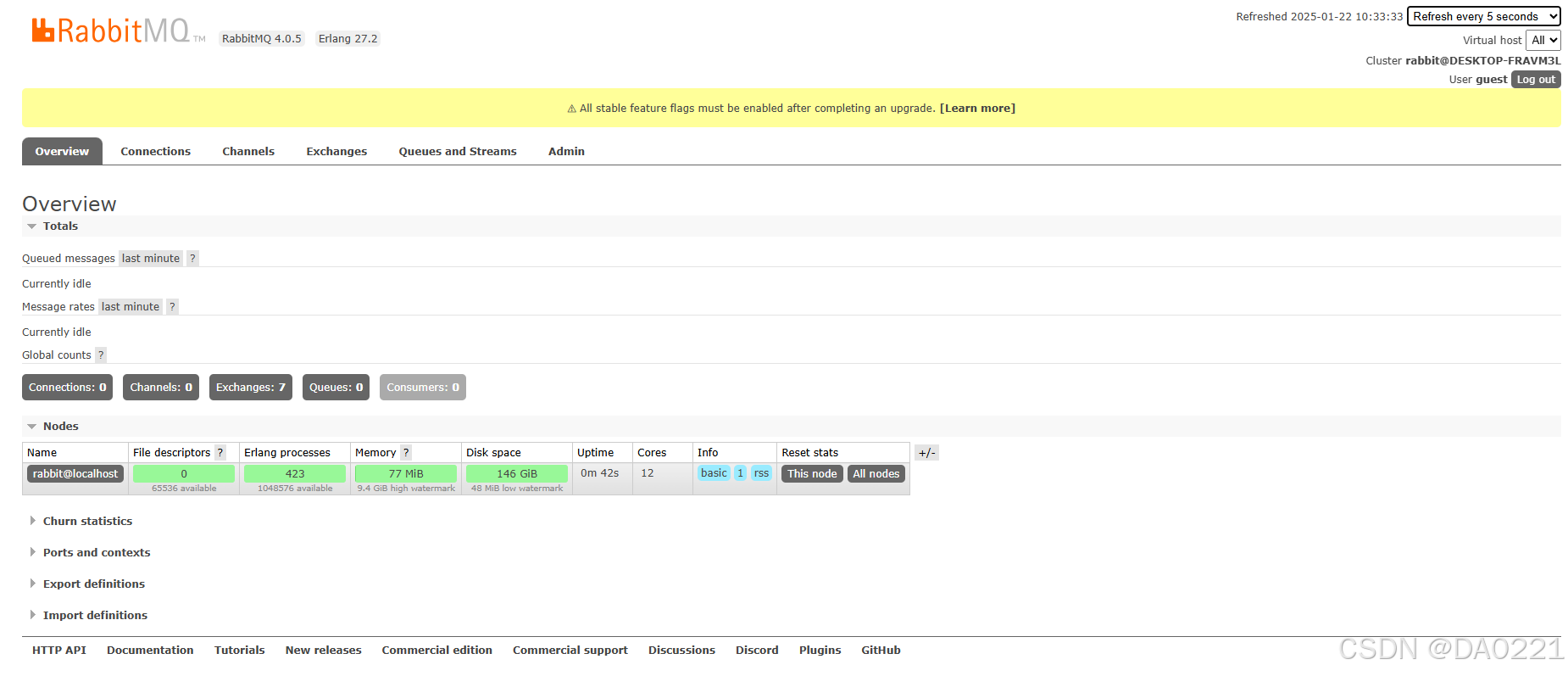Open the Discussions footer link
Image resolution: width=1568 pixels, height=676 pixels.
tap(682, 651)
